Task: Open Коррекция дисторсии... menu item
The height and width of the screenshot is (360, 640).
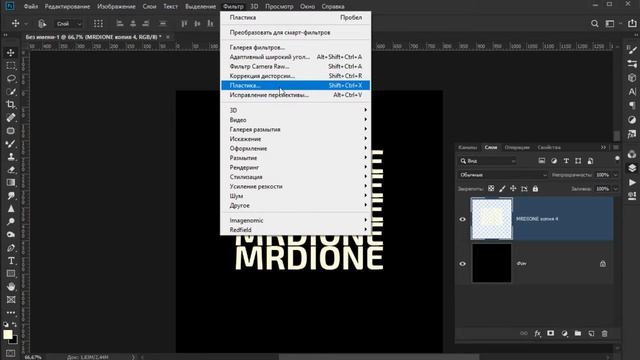Action: 296,76
